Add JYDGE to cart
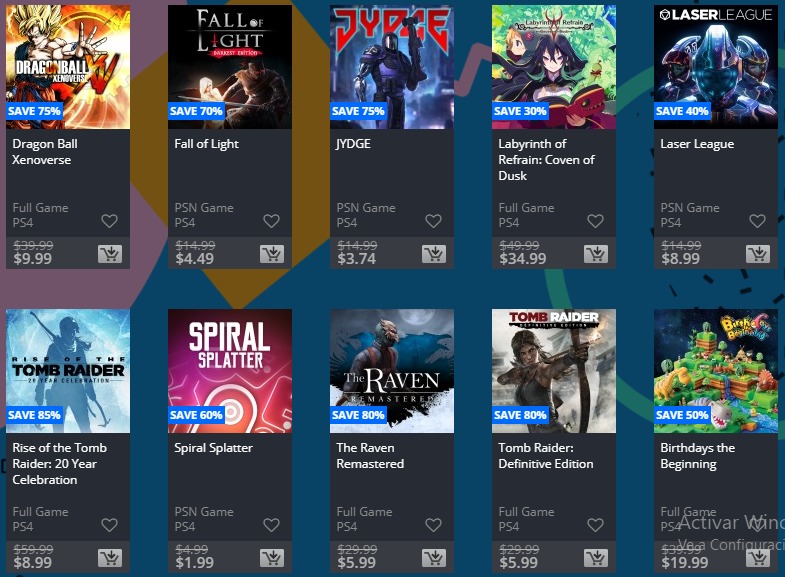This screenshot has width=785, height=577. [434, 254]
